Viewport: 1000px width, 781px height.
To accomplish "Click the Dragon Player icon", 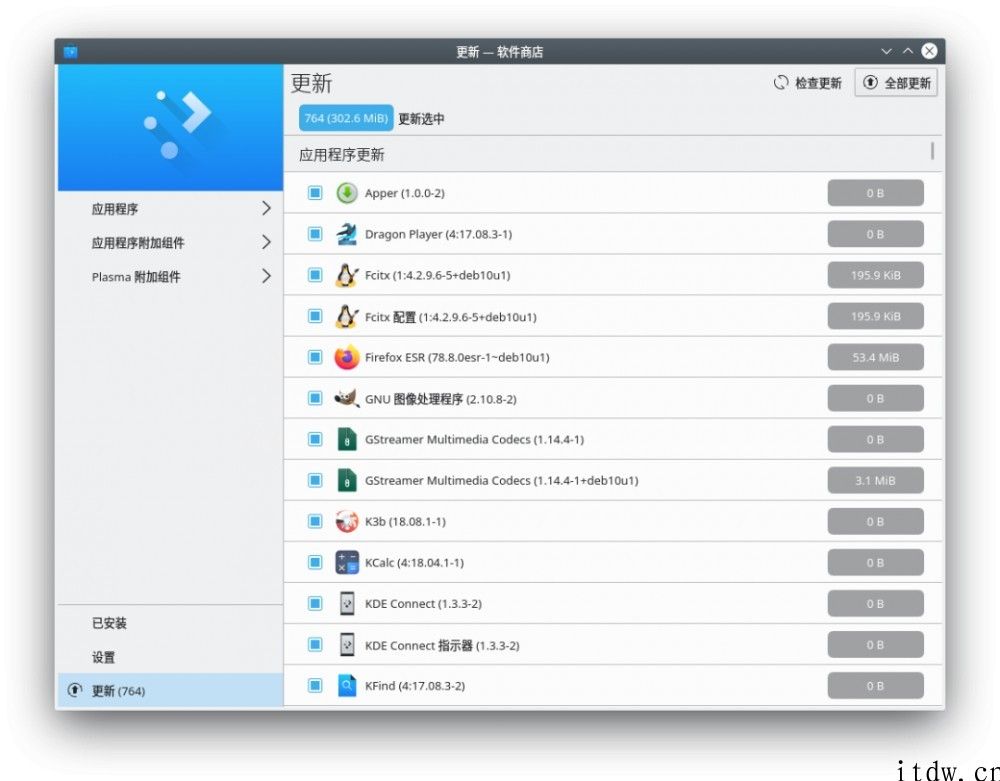I will coord(346,234).
